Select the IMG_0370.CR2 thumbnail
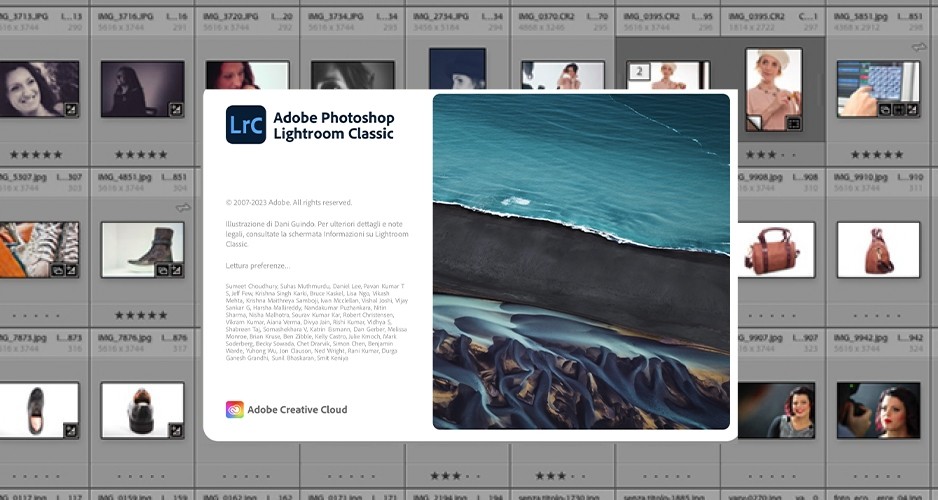Screen dimensions: 938x500 (x=562, y=75)
